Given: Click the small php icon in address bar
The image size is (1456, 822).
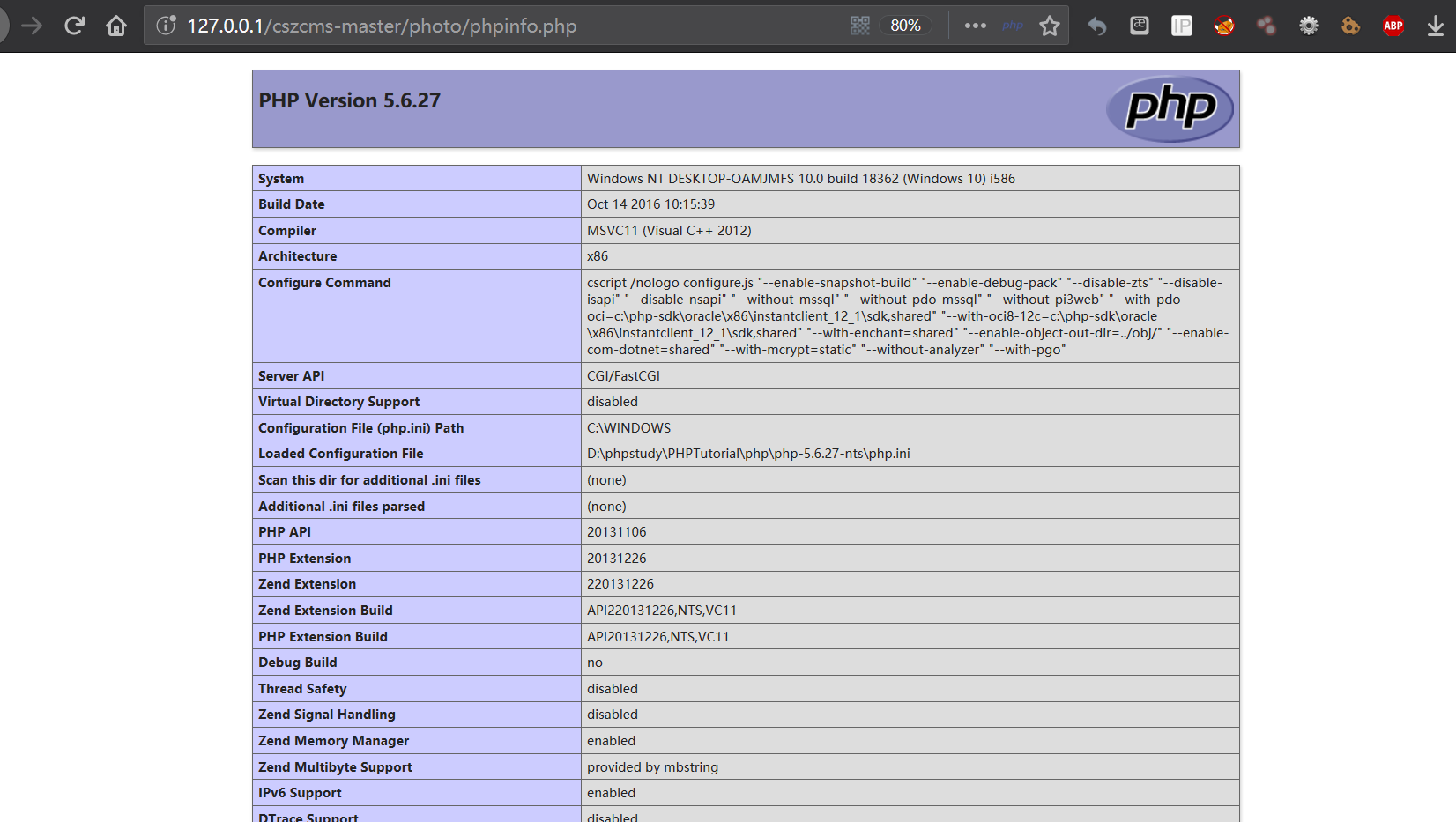Looking at the screenshot, I should (x=1013, y=26).
